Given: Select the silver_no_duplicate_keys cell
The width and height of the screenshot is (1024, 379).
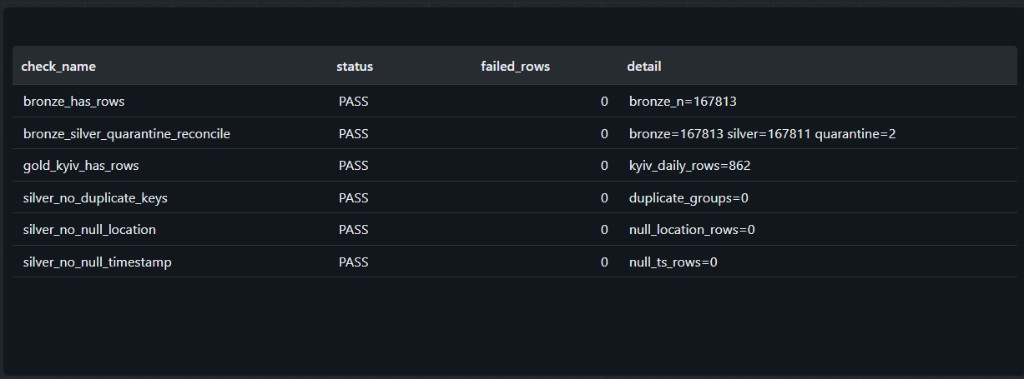Looking at the screenshot, I should [95, 198].
